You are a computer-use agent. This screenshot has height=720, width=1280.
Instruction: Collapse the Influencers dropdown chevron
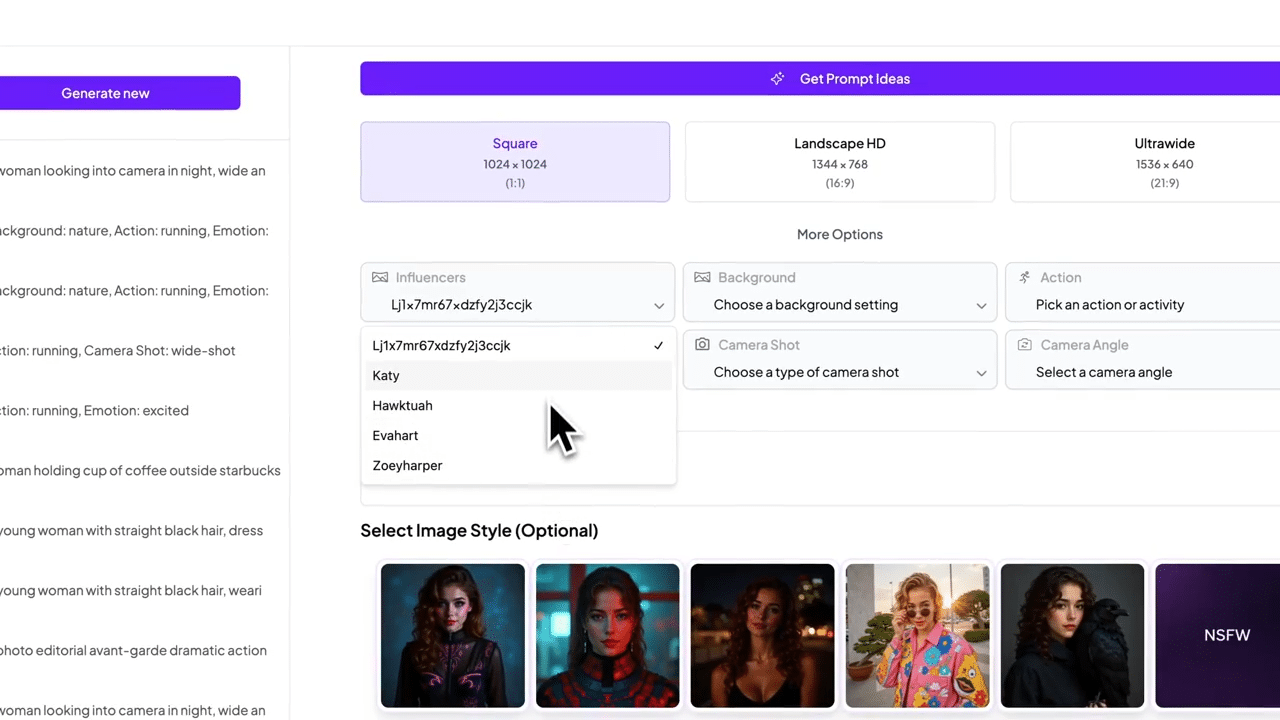click(658, 305)
